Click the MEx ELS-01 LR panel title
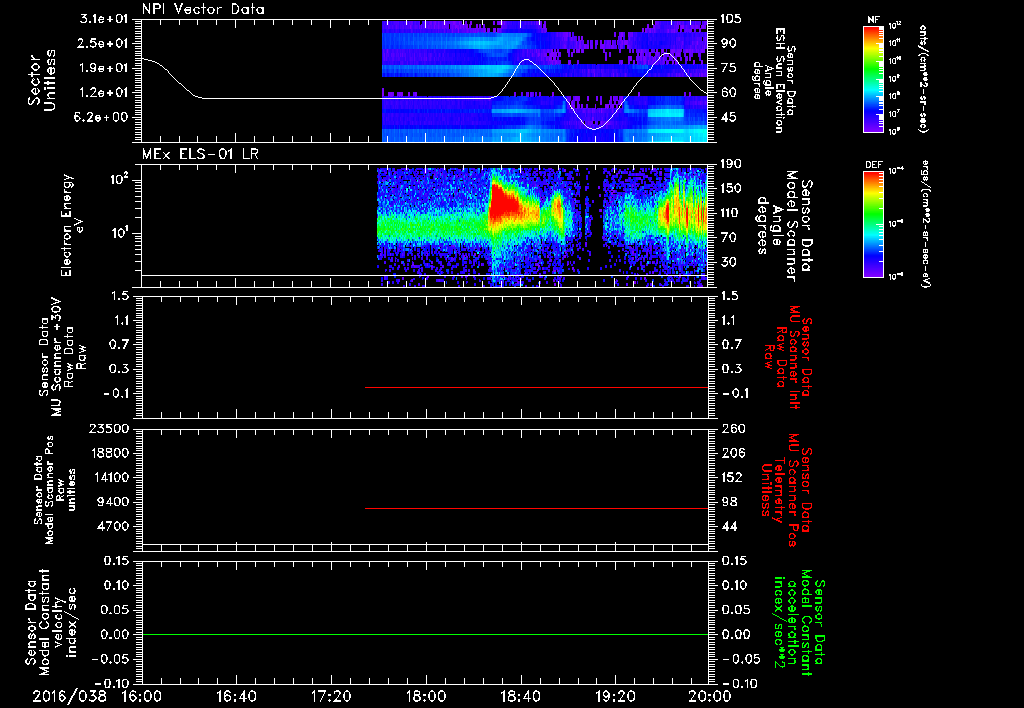Image resolution: width=1024 pixels, height=708 pixels. (x=199, y=154)
